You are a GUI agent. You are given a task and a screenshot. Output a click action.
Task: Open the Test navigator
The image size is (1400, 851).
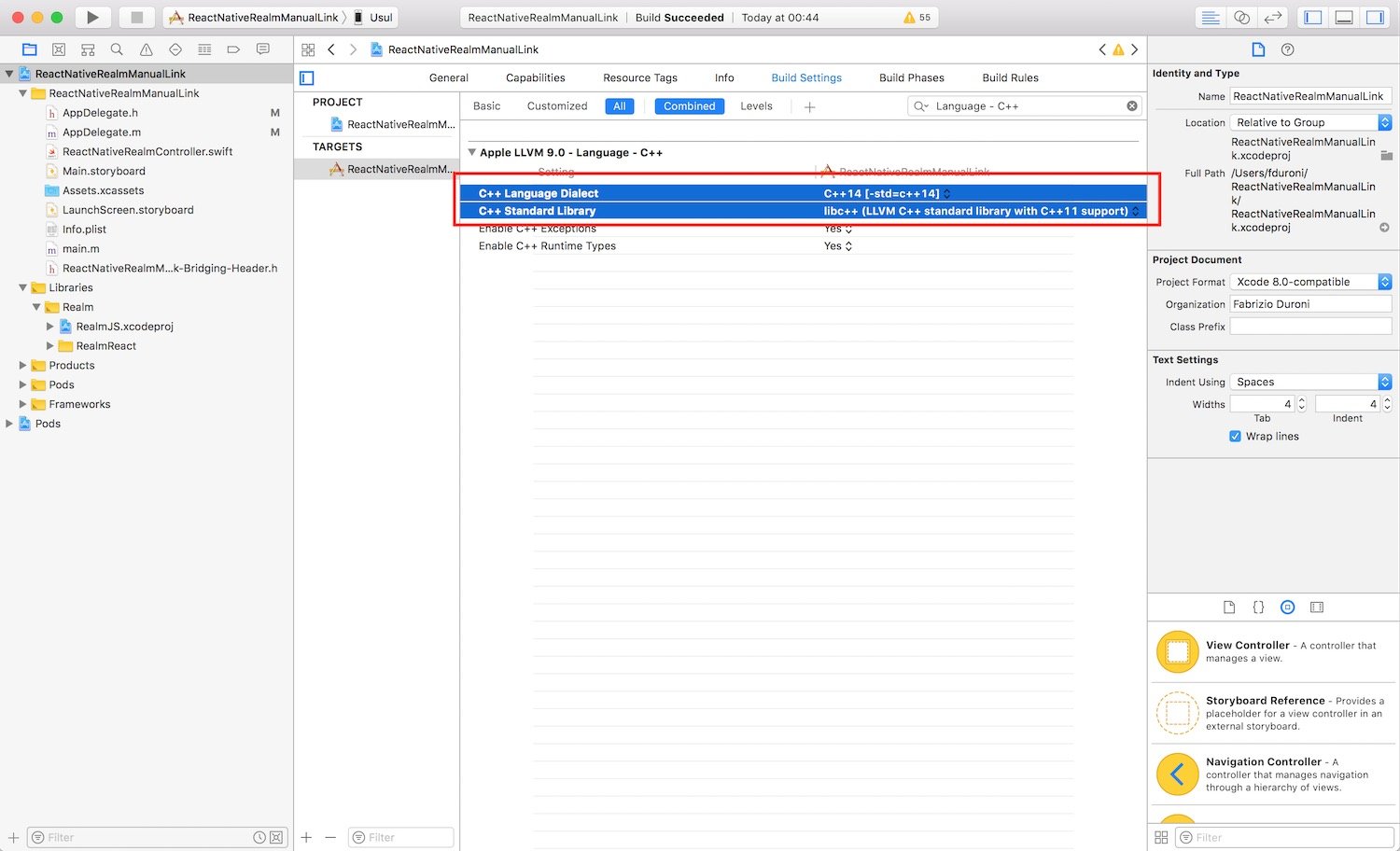pyautogui.click(x=175, y=49)
